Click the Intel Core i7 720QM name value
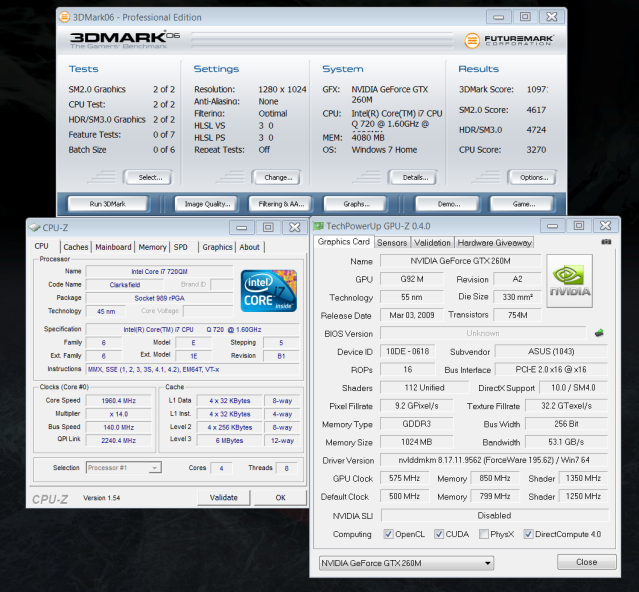 pyautogui.click(x=159, y=271)
